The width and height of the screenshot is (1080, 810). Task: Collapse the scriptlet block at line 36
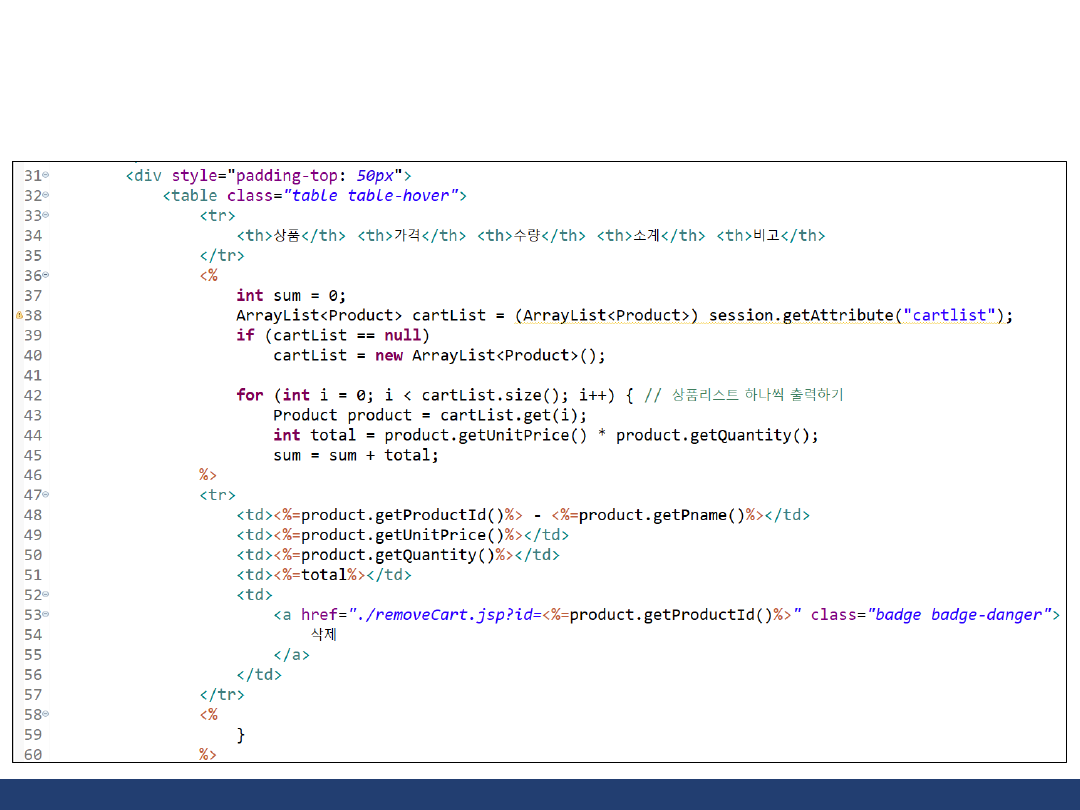pos(46,276)
